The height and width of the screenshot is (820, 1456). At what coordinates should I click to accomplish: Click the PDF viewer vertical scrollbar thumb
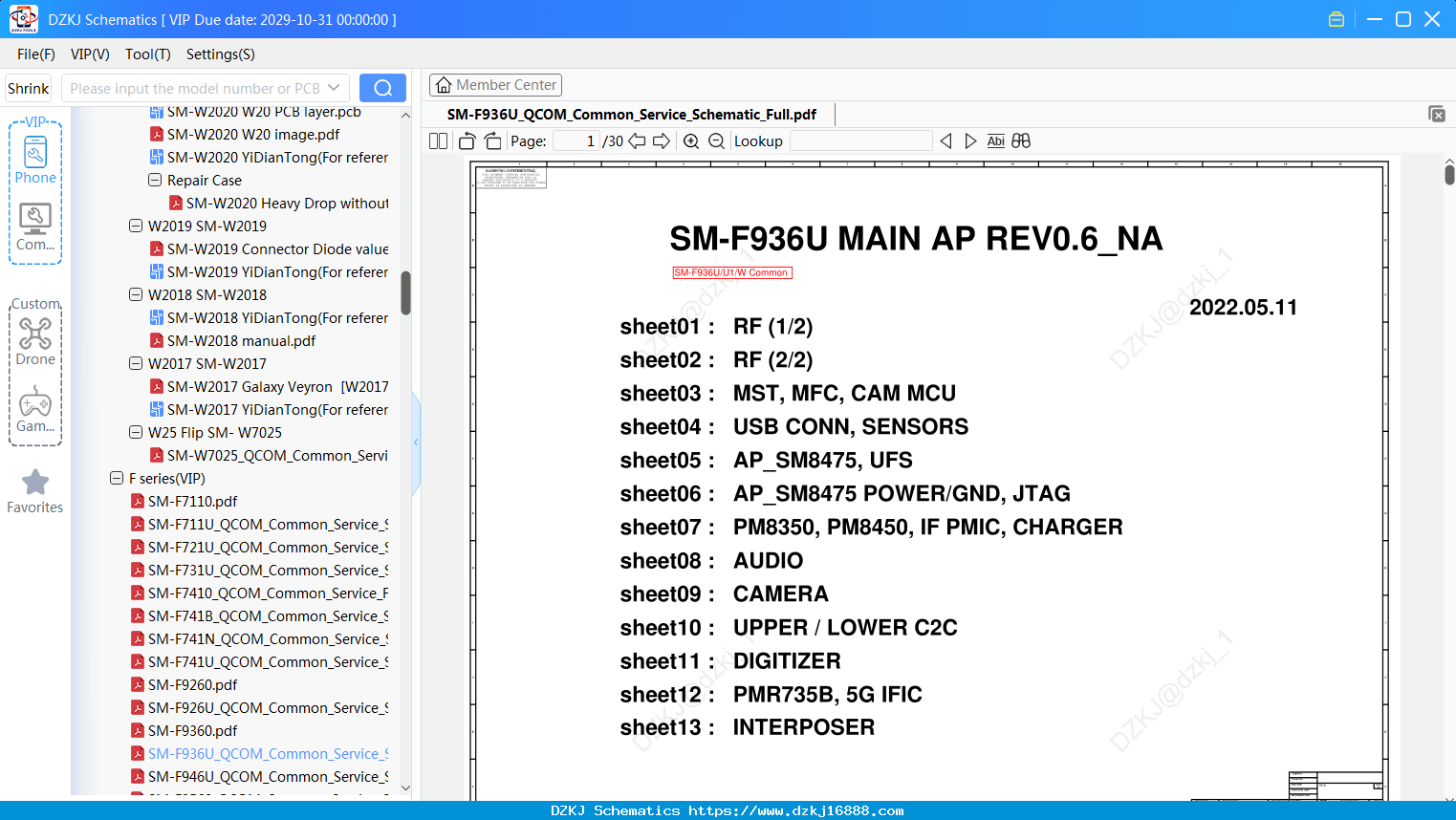1449,174
